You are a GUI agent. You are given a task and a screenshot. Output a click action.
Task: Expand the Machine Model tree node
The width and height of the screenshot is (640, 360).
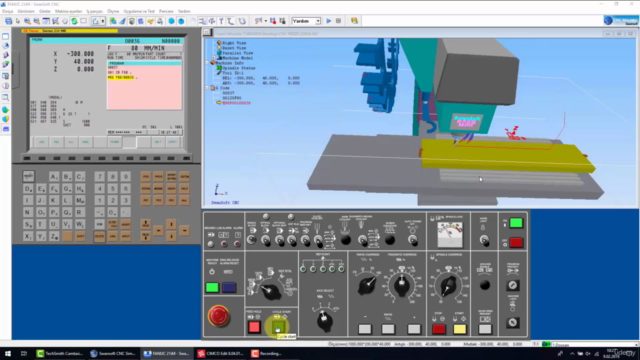pos(213,58)
